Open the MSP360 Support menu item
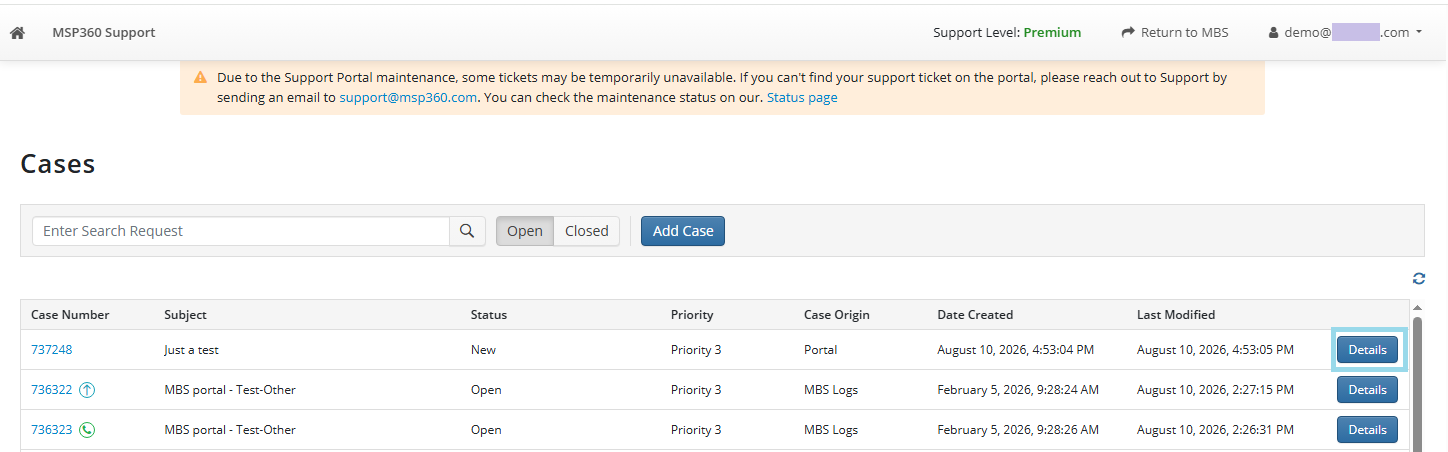 [104, 32]
